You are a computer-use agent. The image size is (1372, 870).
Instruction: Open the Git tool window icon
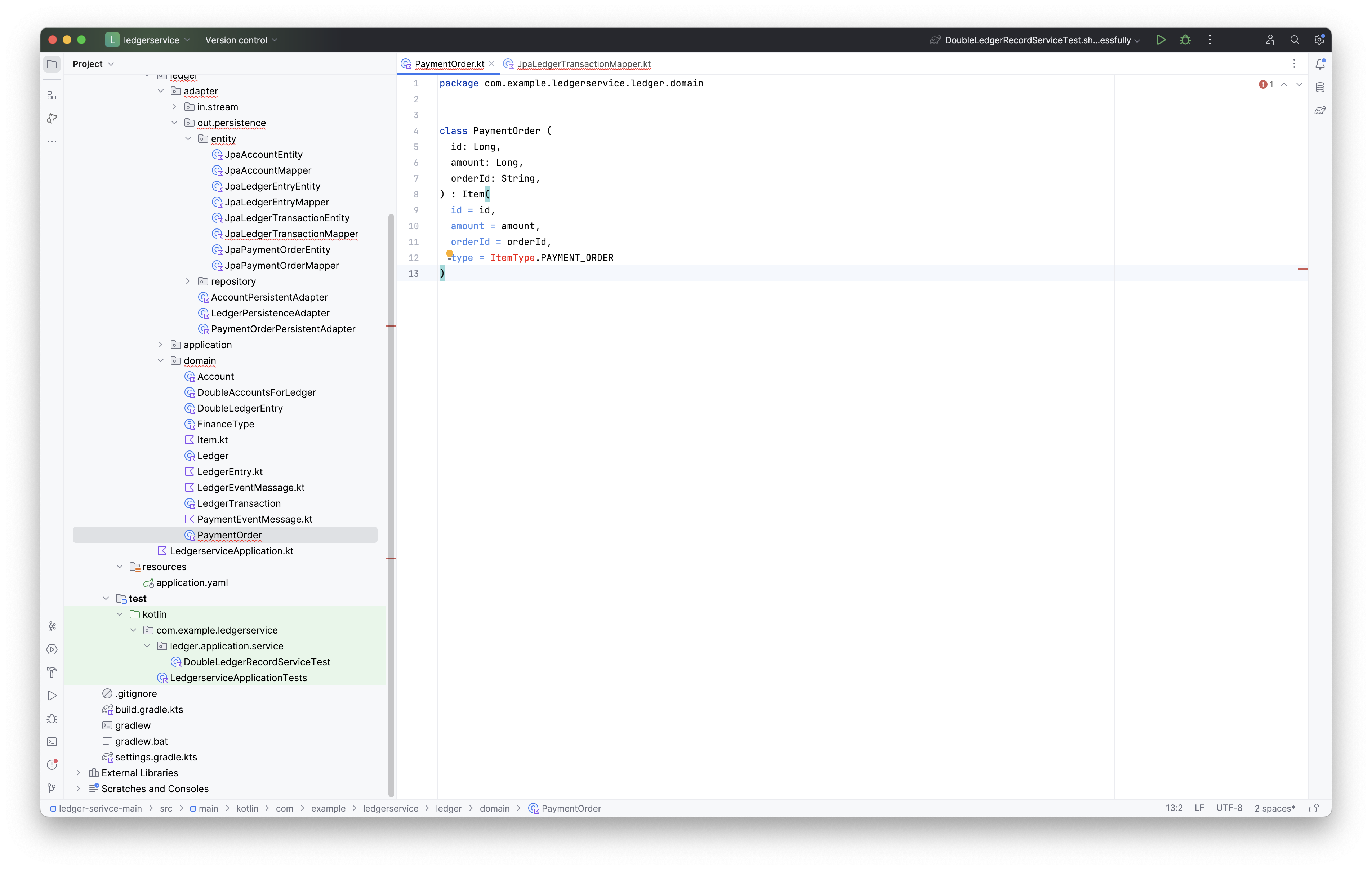[52, 788]
